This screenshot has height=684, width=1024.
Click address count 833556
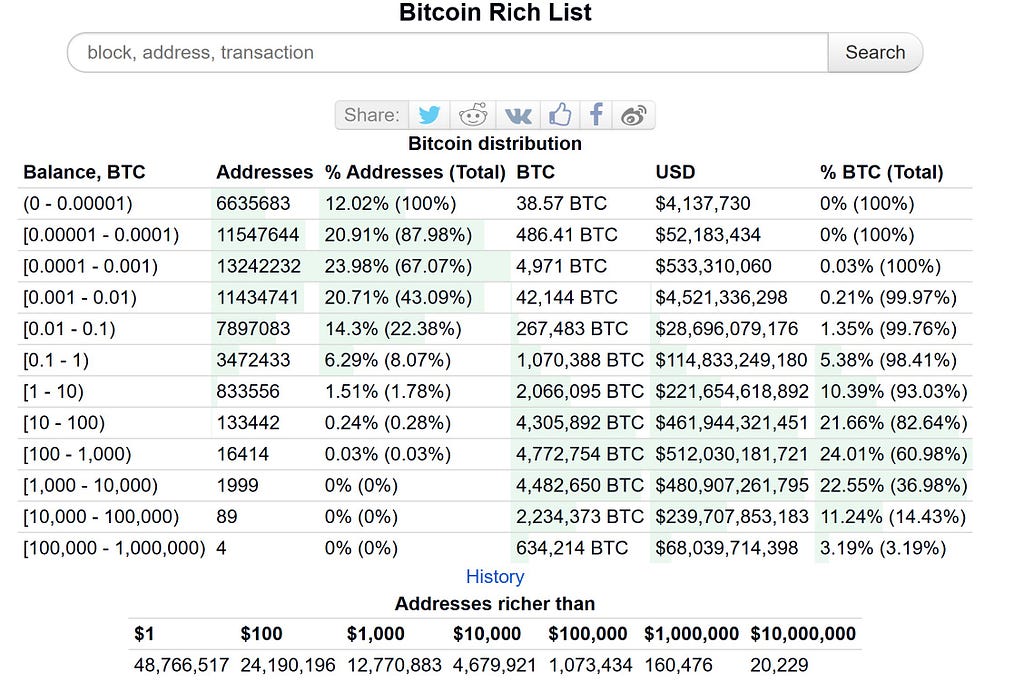tap(248, 392)
